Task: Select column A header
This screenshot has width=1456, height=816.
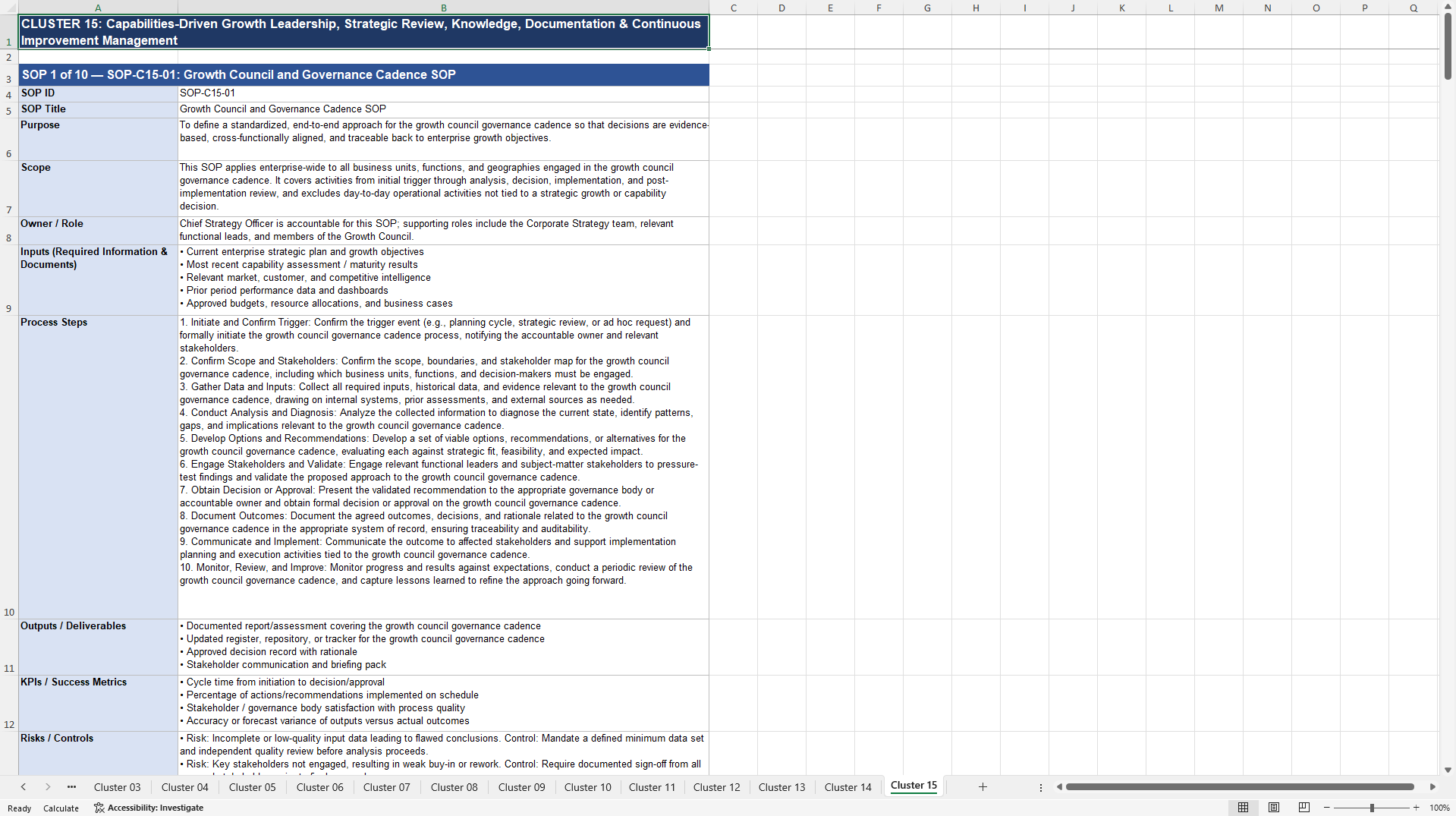Action: pos(98,8)
